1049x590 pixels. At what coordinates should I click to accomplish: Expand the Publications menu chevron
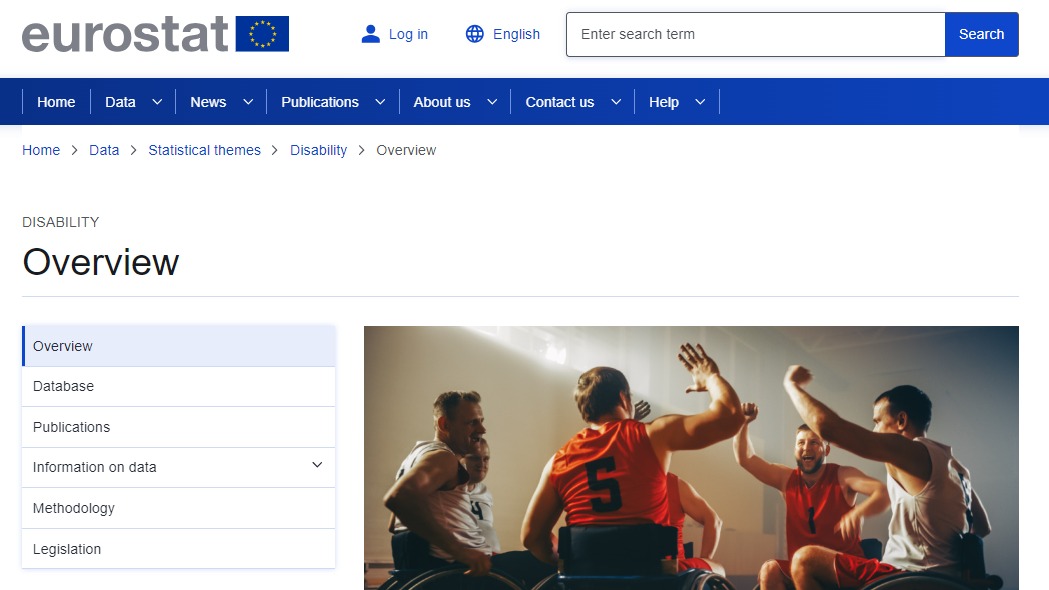(380, 102)
